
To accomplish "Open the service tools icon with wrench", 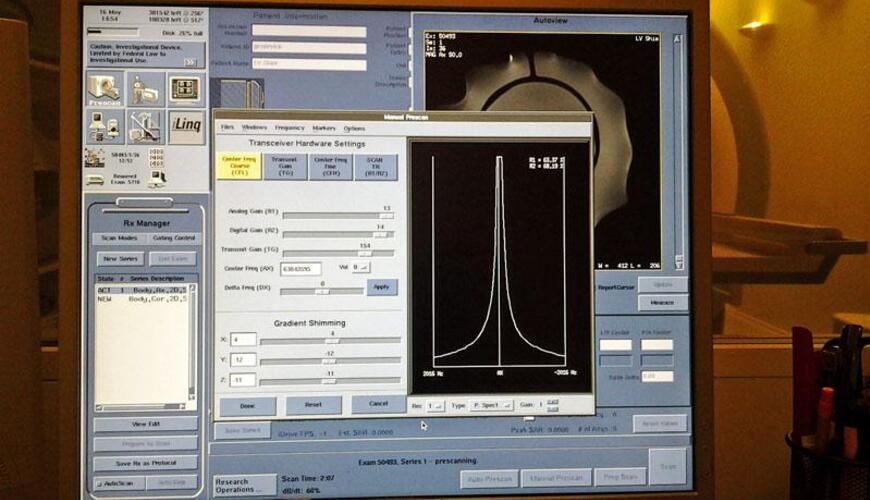I will point(145,127).
